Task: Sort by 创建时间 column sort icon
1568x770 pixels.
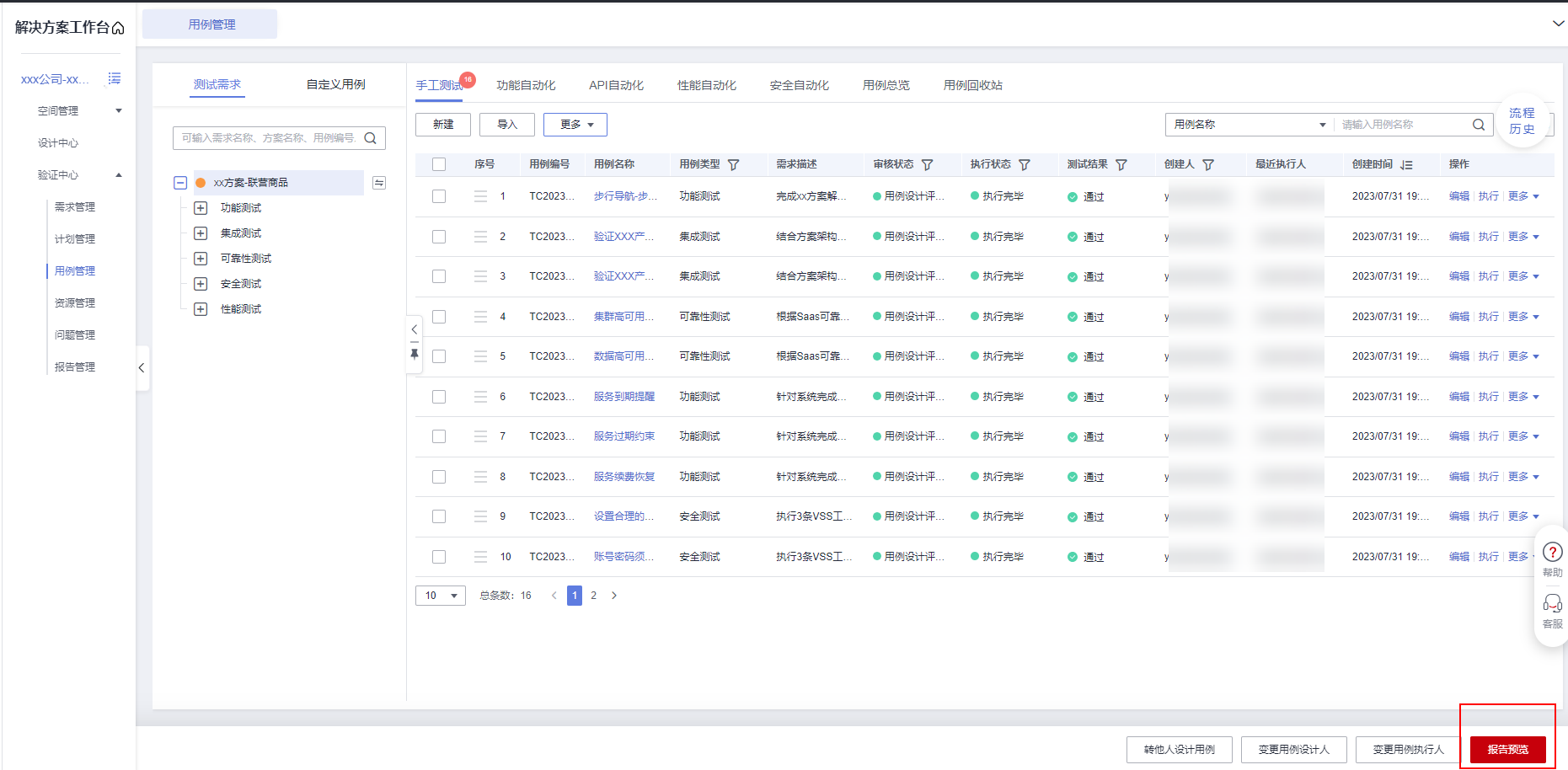Action: point(1406,165)
